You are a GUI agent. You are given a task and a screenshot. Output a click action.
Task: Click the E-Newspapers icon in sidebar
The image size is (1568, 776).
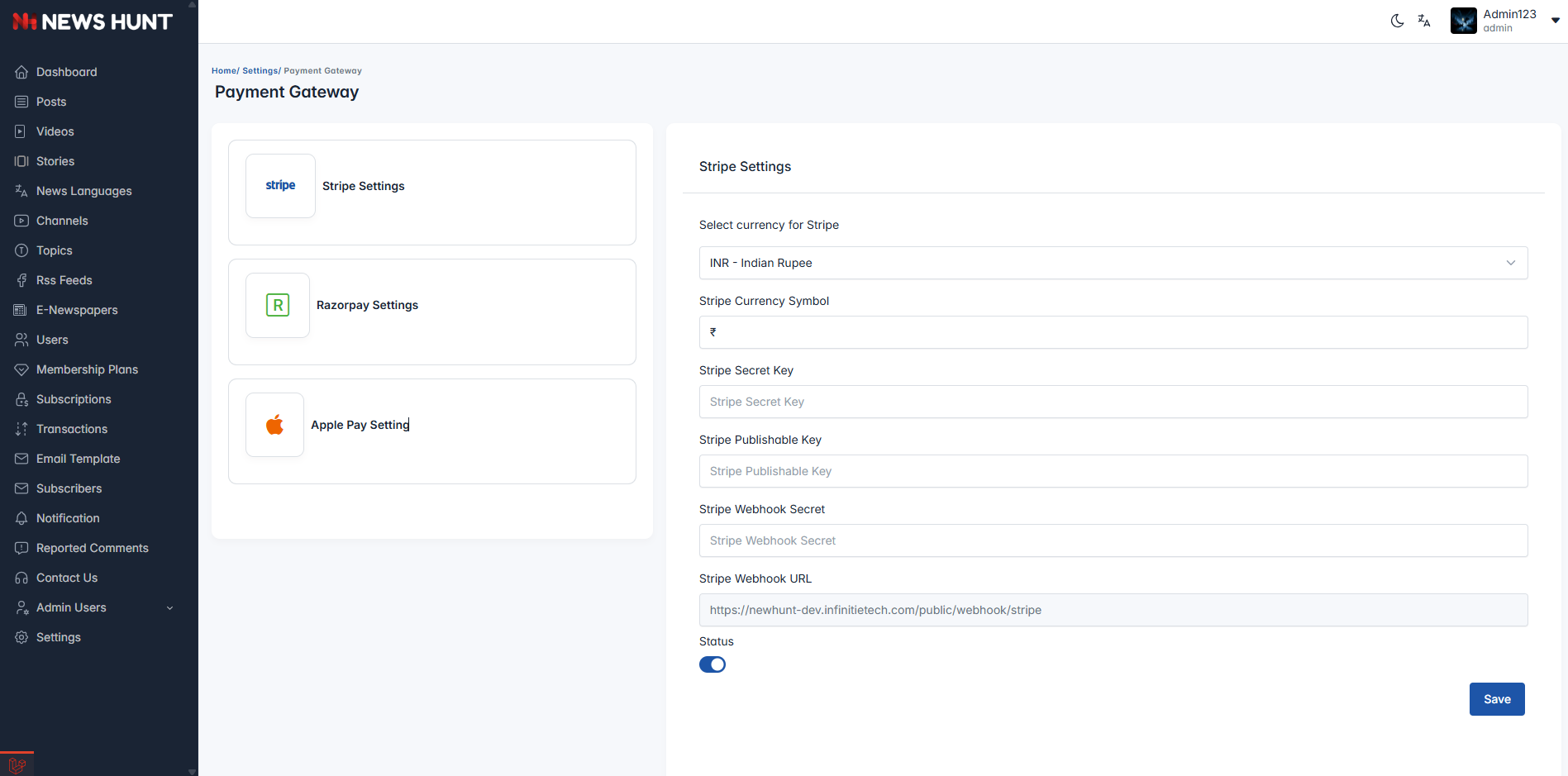(x=21, y=310)
